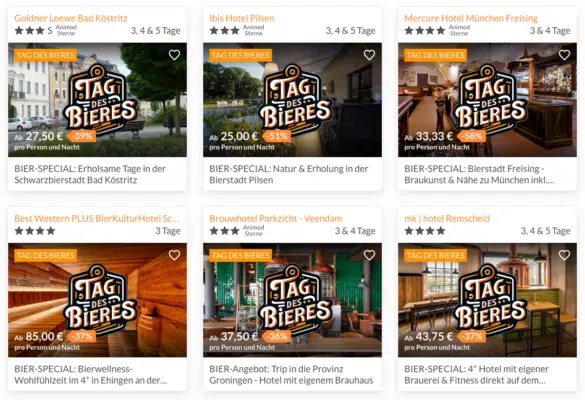Viewport: 585px width, 400px height.
Task: Click the mk hotel Remscheid brewery photo
Action: [x=487, y=300]
